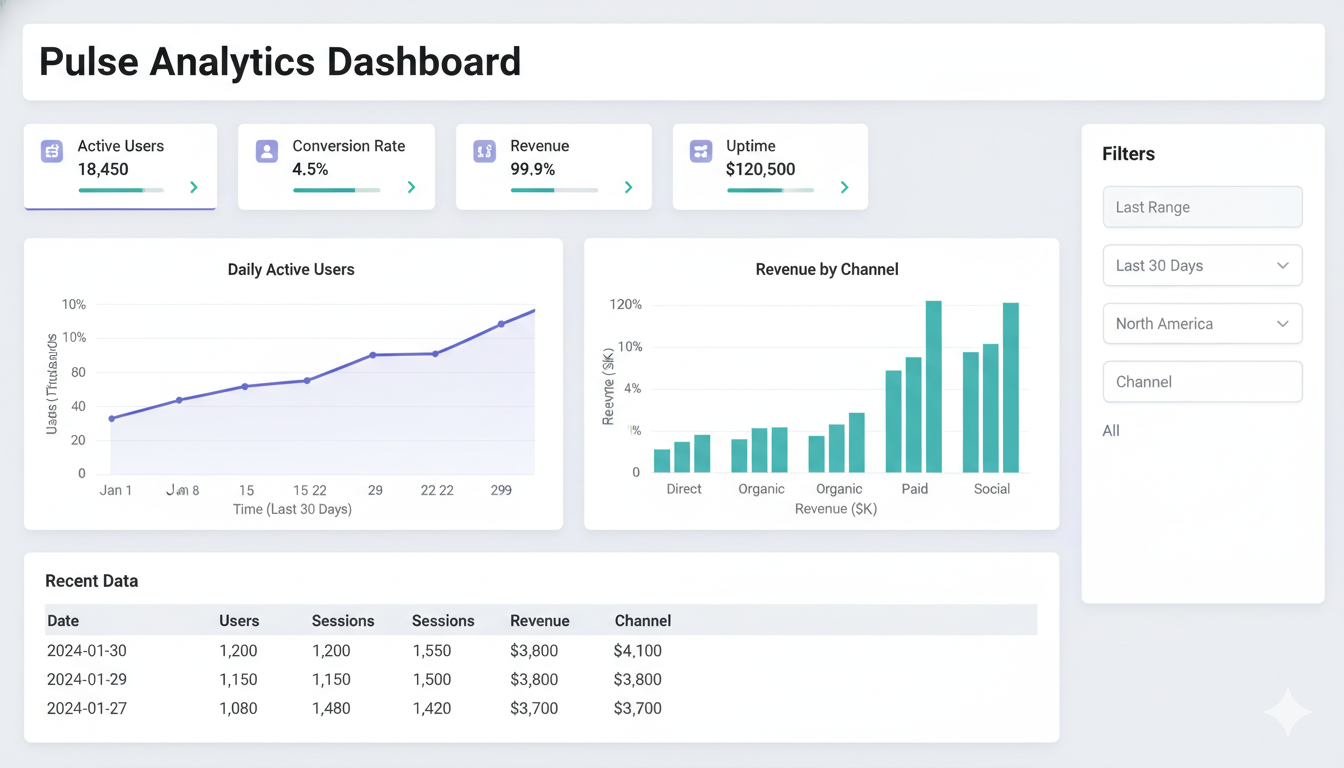Click the Conversion Rate chevron arrow

411,187
